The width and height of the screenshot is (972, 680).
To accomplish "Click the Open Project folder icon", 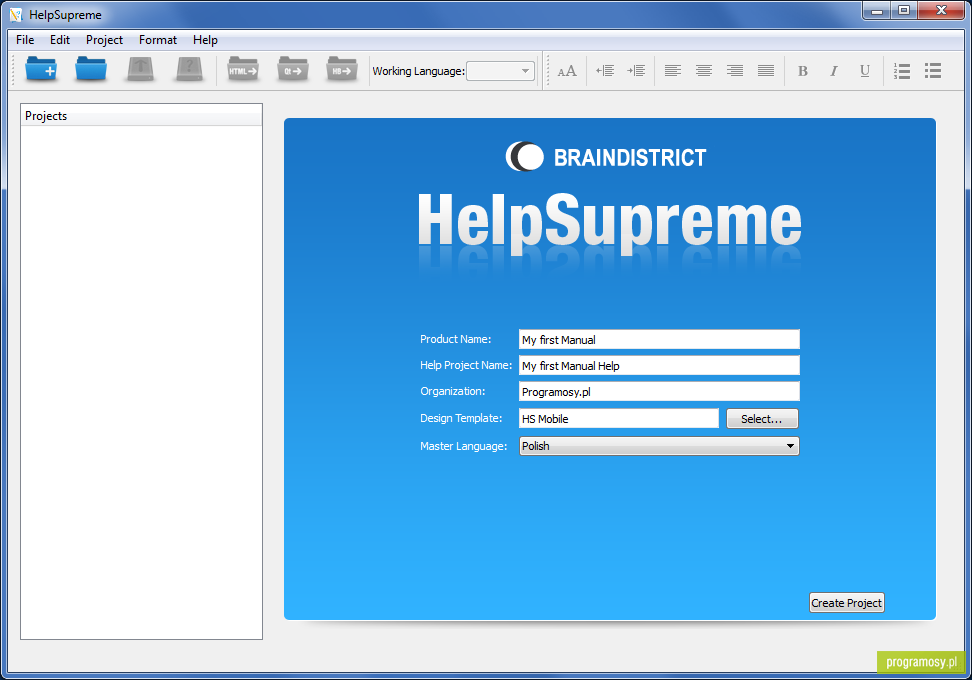I will 91,69.
